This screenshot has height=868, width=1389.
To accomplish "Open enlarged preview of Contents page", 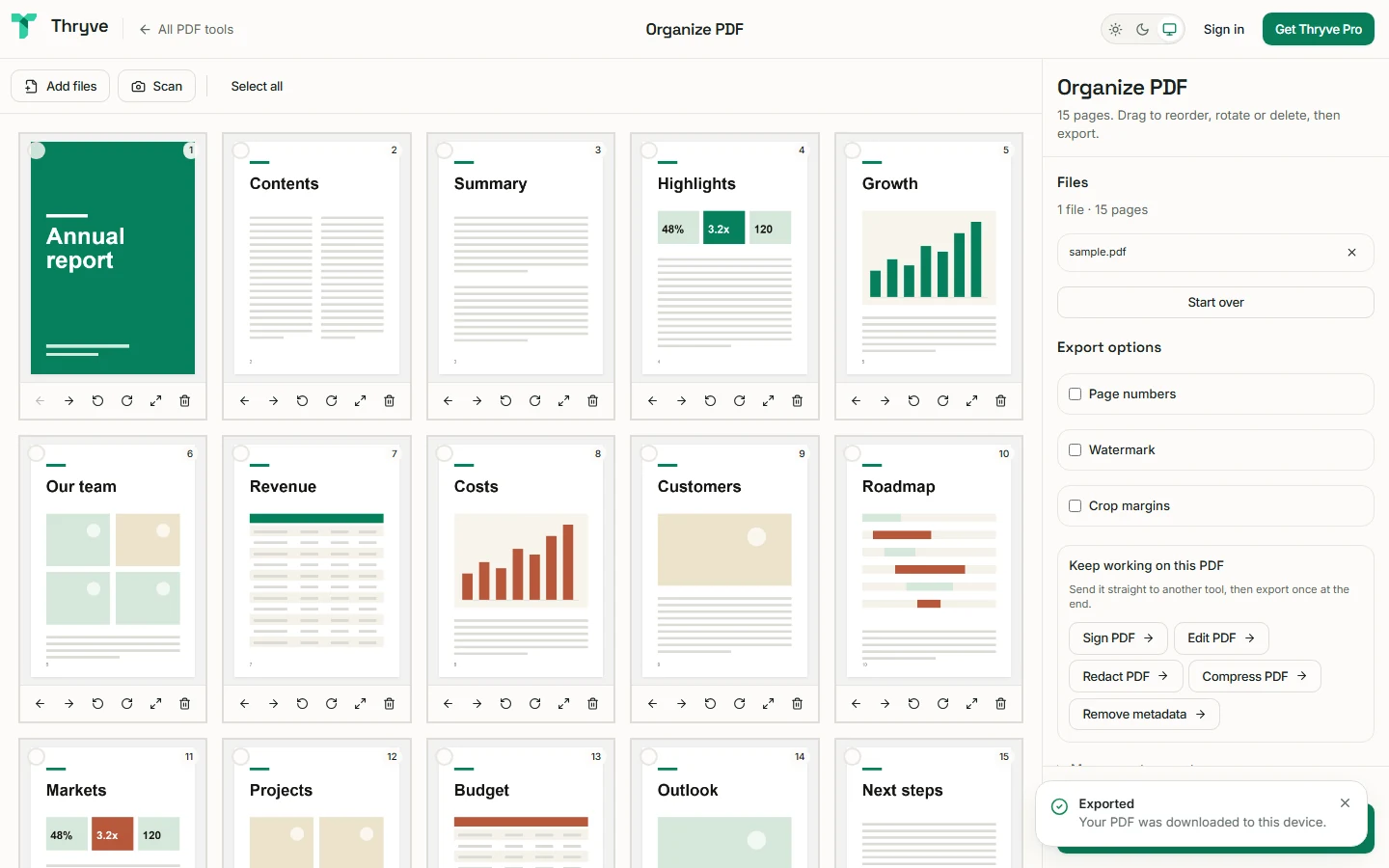I will tap(360, 401).
